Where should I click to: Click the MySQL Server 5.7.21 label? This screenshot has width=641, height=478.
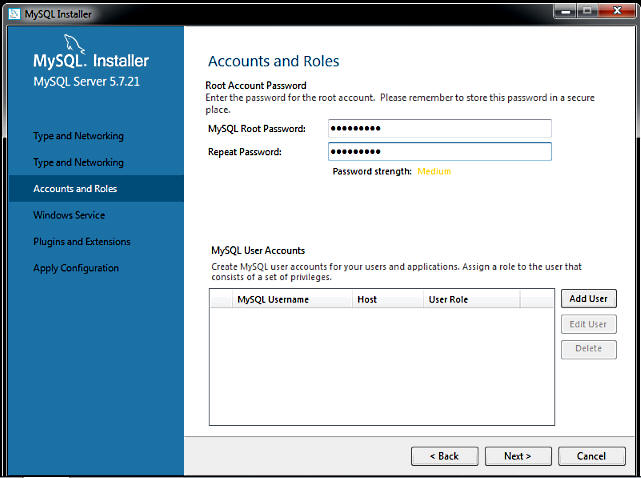[x=87, y=81]
